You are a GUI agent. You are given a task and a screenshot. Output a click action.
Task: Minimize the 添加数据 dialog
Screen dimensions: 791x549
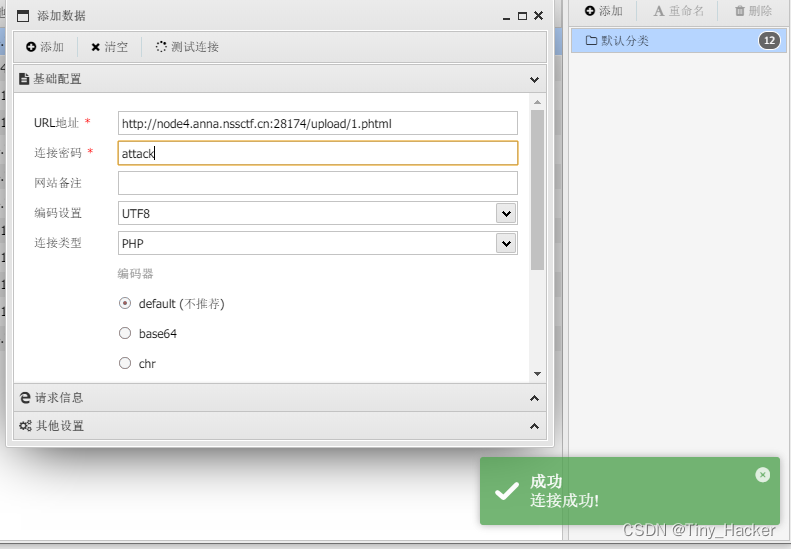pyautogui.click(x=506, y=17)
